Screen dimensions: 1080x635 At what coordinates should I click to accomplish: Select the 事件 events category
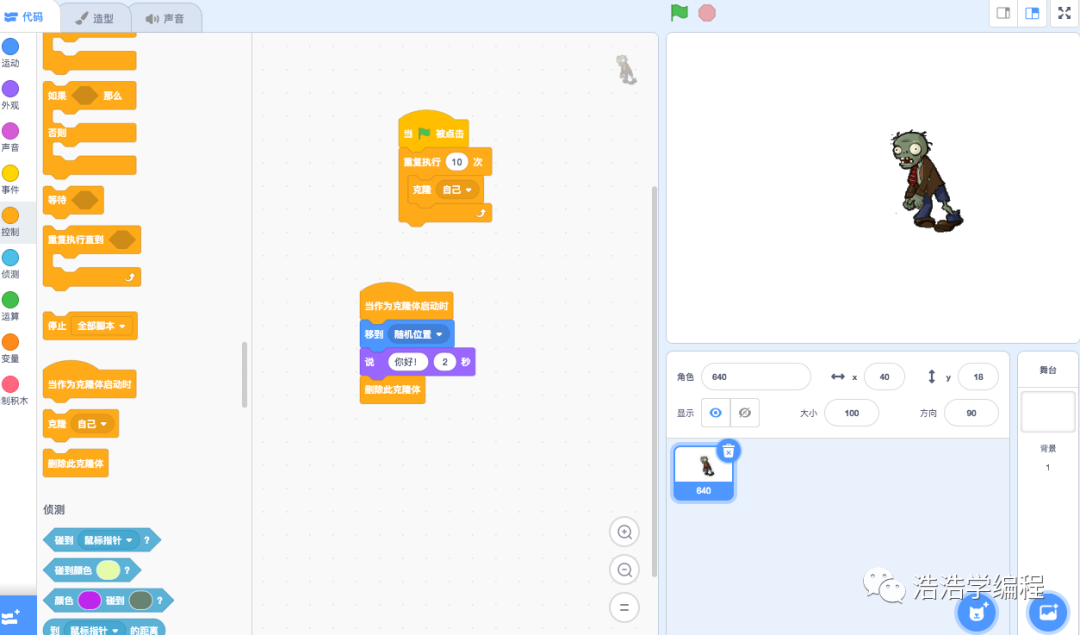point(10,180)
